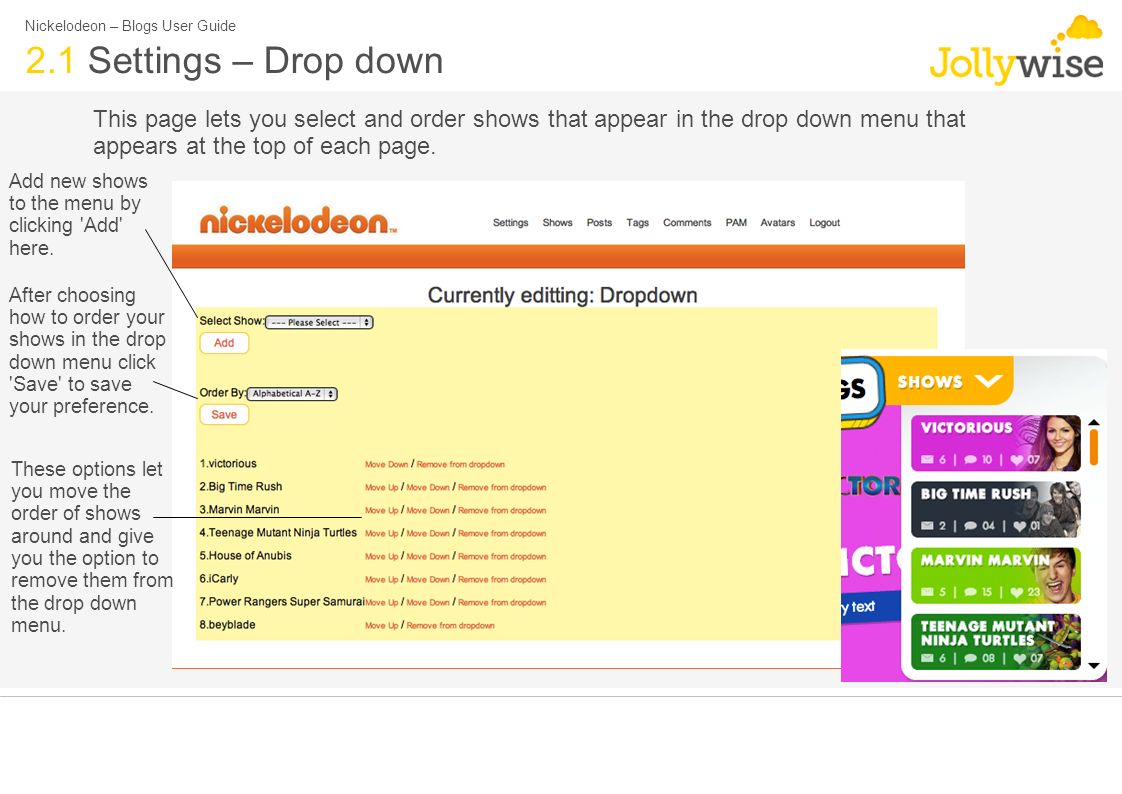Image resolution: width=1122 pixels, height=794 pixels.
Task: Click the scroll down arrow in shows list
Action: coord(1093,665)
